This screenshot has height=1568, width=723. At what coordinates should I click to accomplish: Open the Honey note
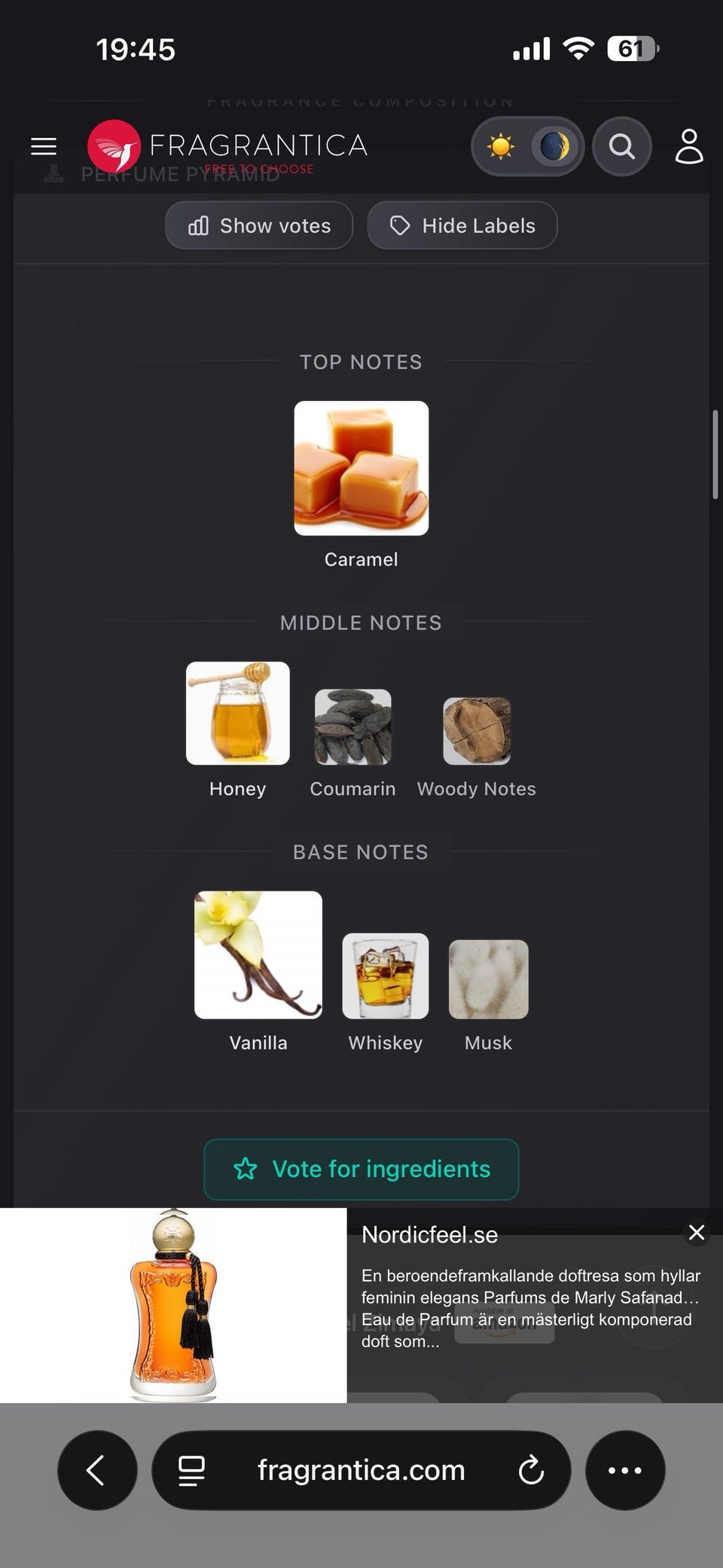point(238,714)
